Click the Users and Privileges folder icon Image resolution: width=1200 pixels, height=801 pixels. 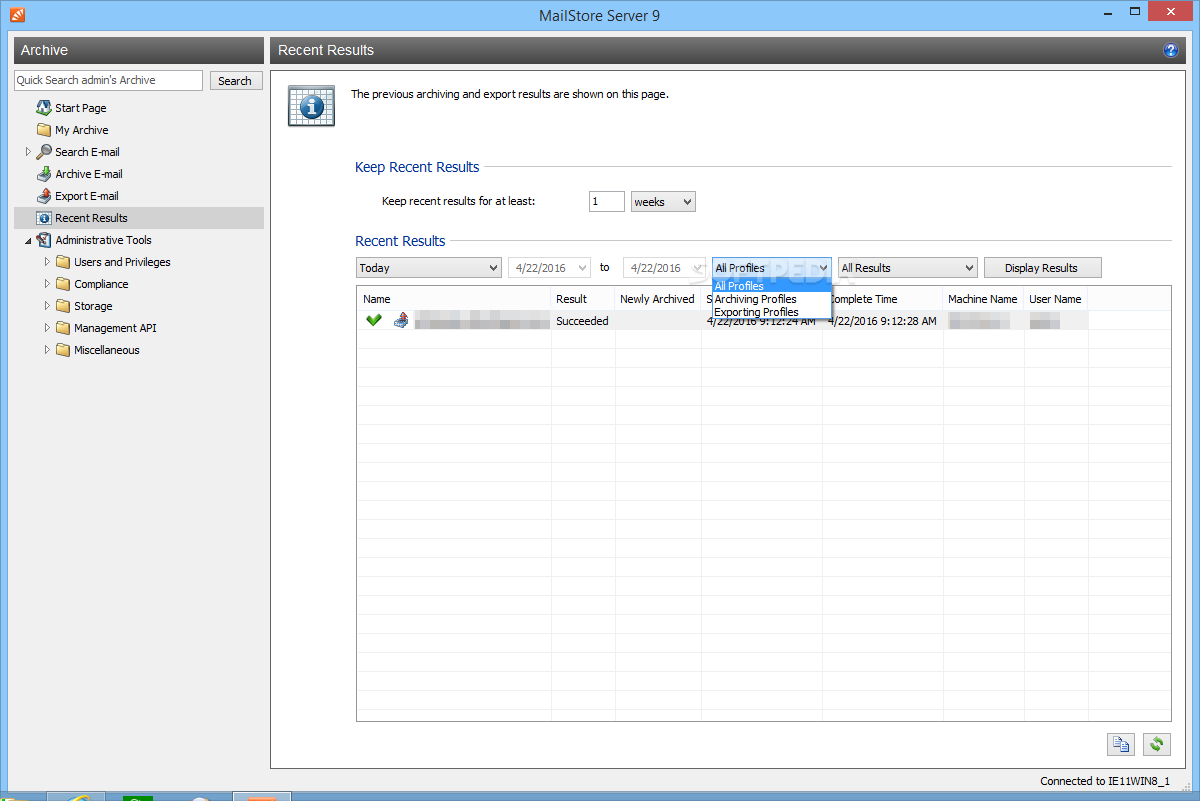coord(63,262)
